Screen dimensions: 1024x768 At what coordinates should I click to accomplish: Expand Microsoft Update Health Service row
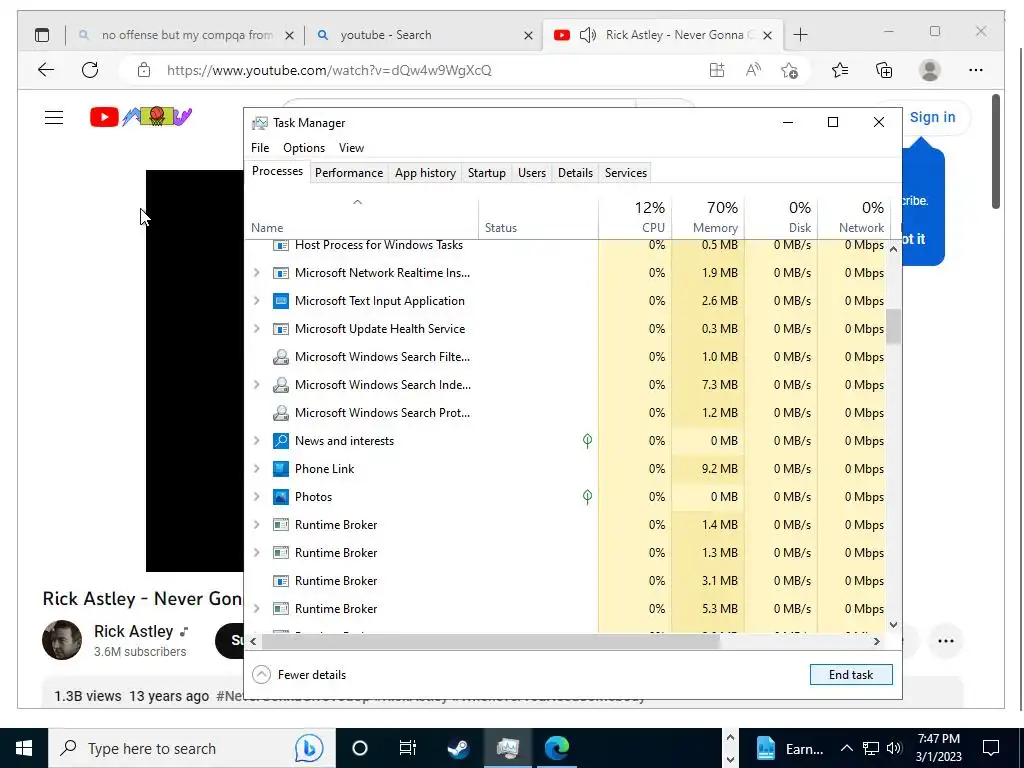pyautogui.click(x=257, y=329)
